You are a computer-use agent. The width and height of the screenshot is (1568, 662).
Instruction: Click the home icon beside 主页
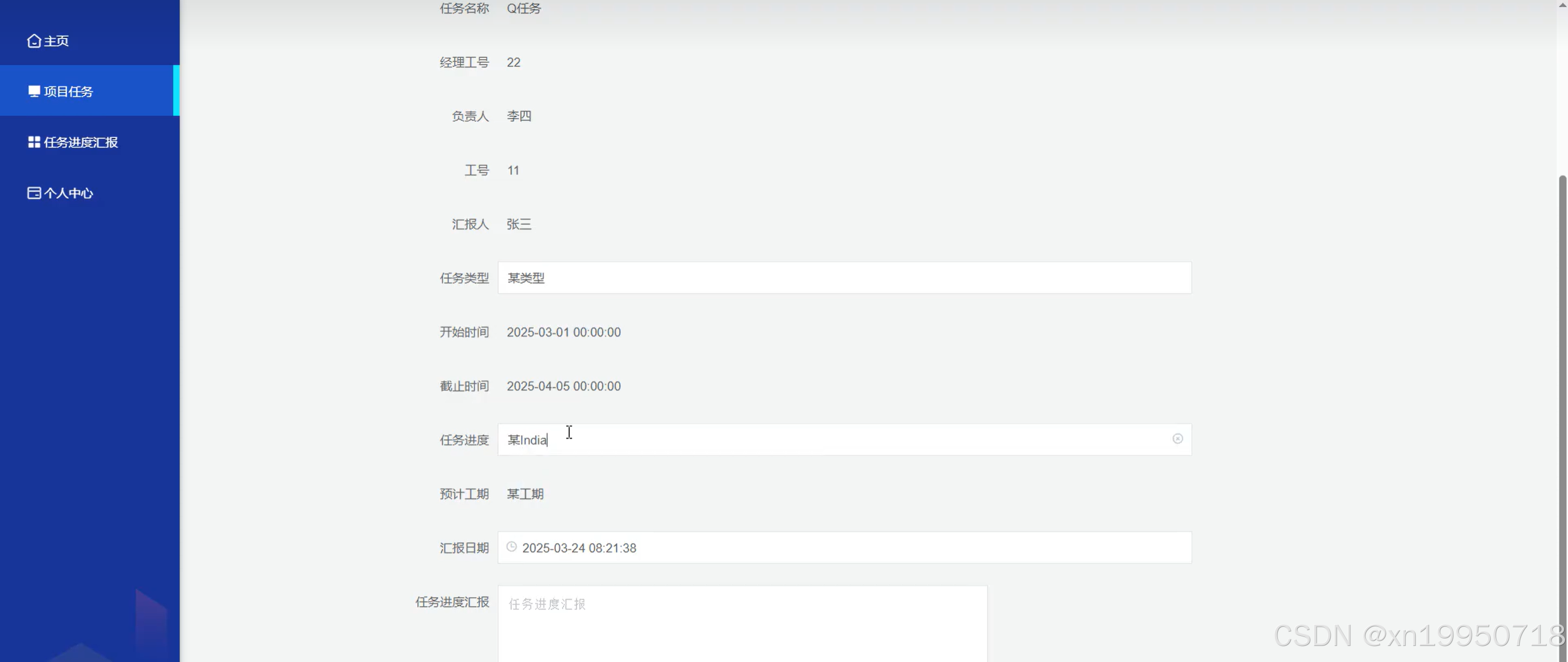tap(34, 41)
